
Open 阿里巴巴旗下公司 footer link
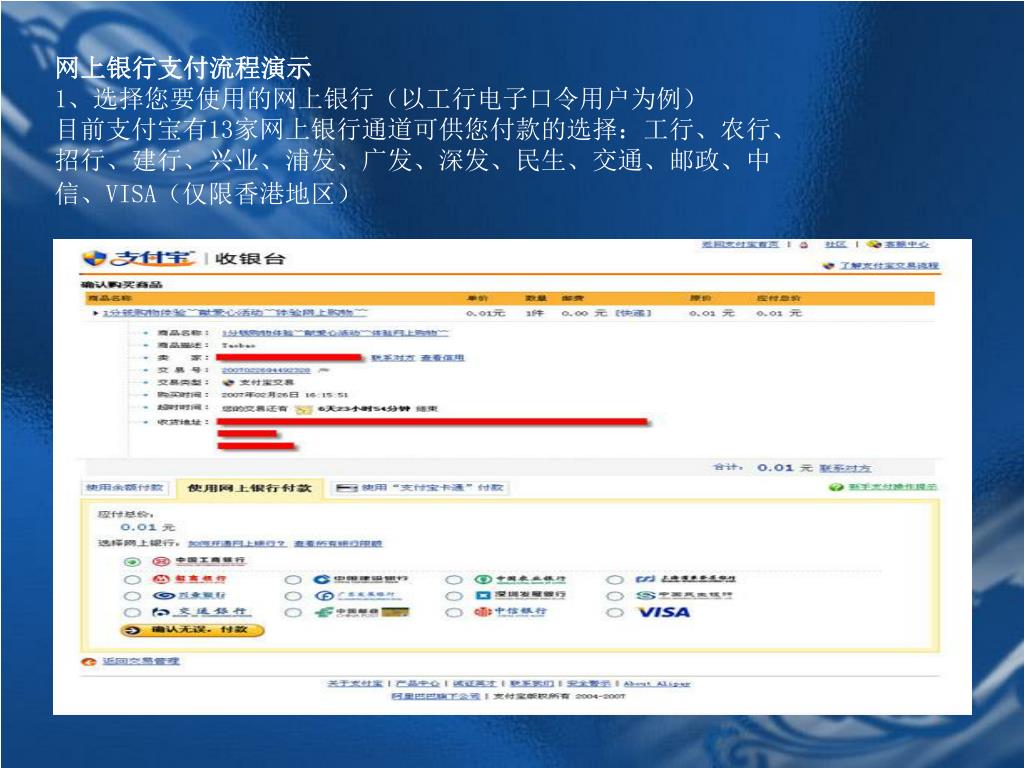pyautogui.click(x=436, y=696)
